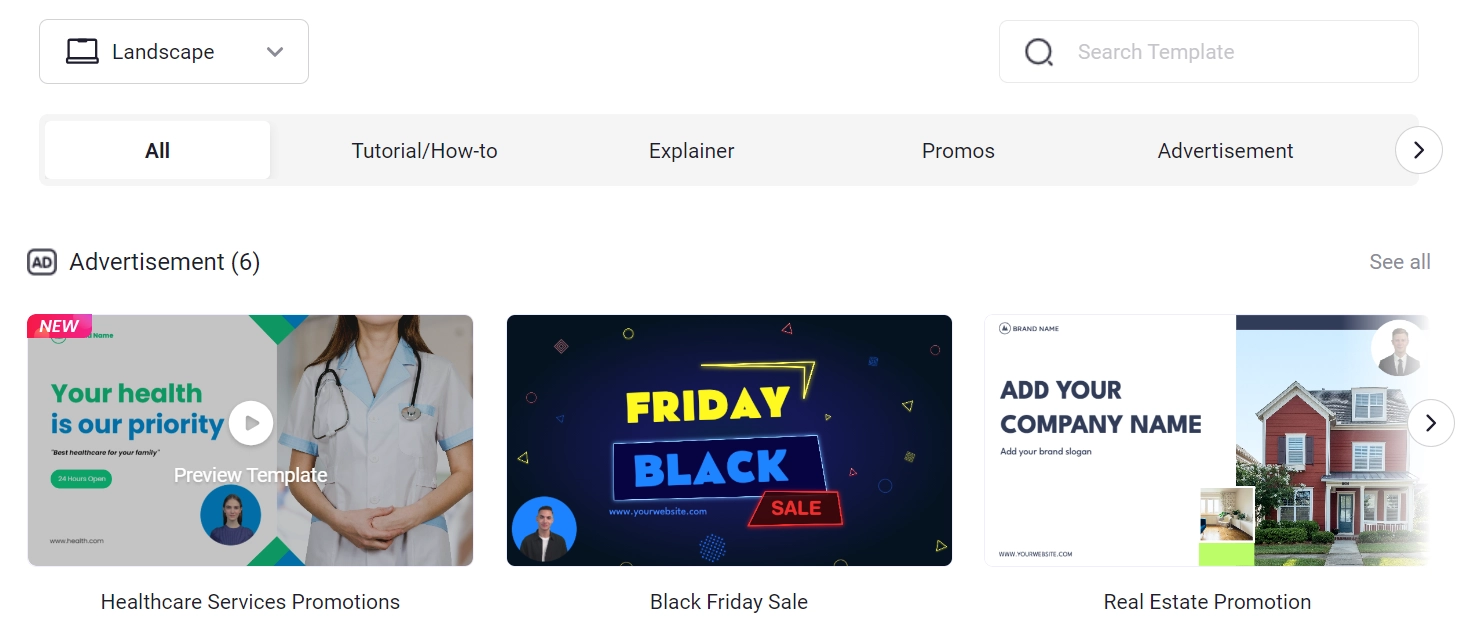Open the Landscape orientation dropdown

tap(174, 52)
